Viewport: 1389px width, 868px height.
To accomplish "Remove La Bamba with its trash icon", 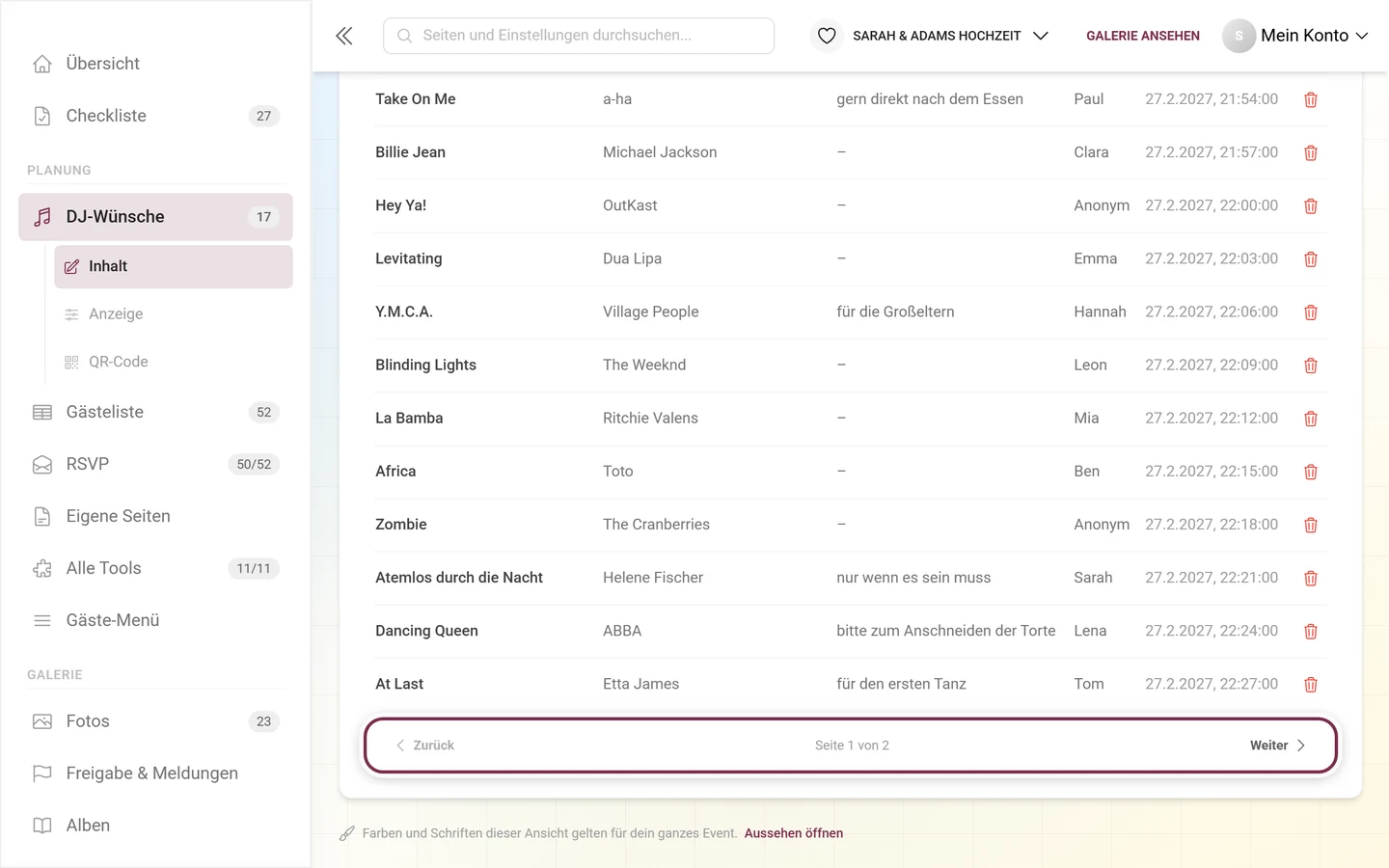I will click(1311, 418).
